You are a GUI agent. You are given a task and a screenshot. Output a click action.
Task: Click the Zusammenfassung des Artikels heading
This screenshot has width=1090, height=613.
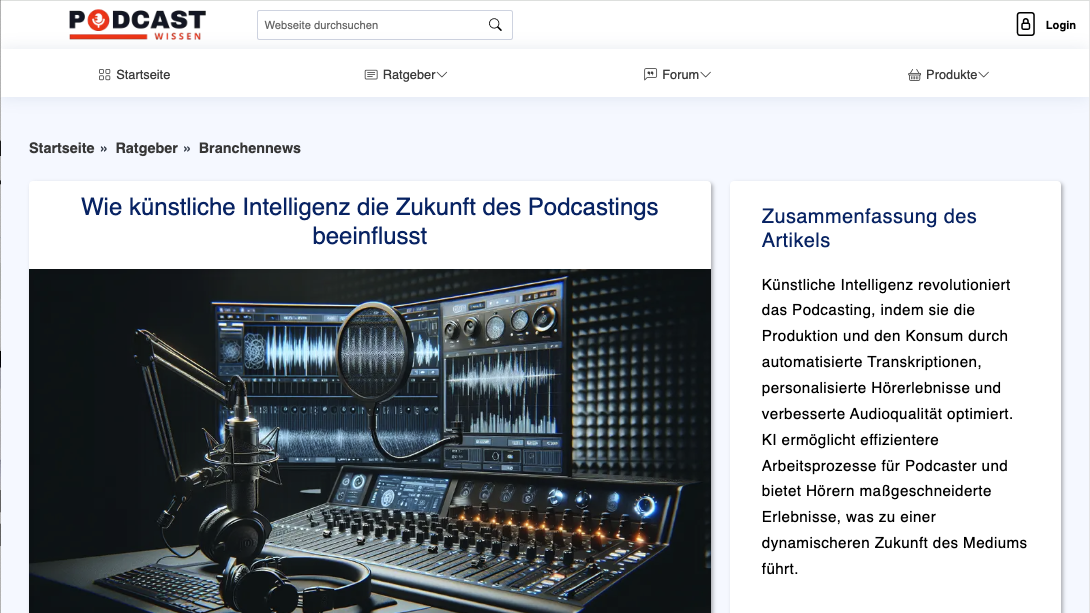click(x=869, y=228)
